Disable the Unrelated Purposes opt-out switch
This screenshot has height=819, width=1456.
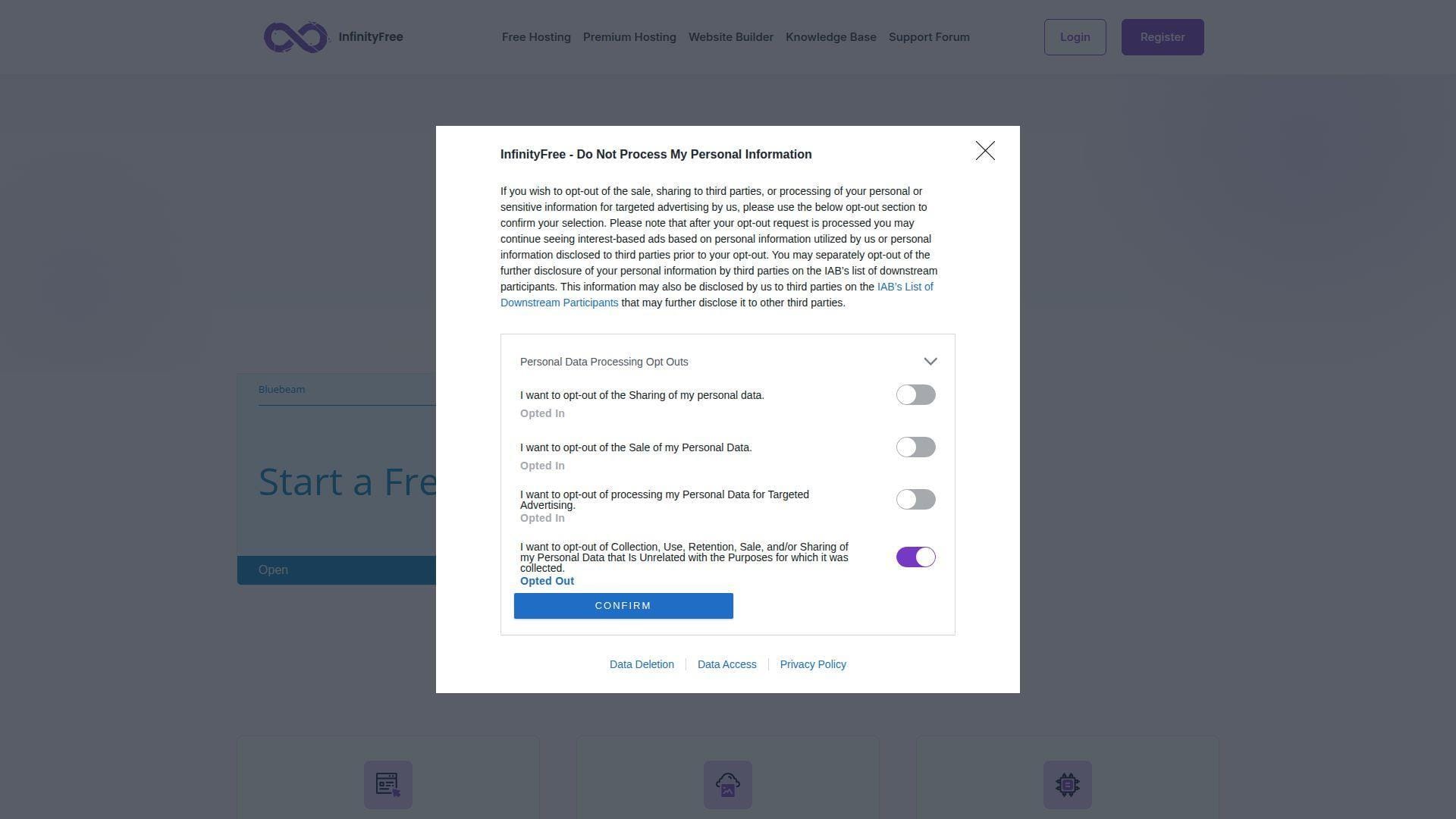[916, 557]
